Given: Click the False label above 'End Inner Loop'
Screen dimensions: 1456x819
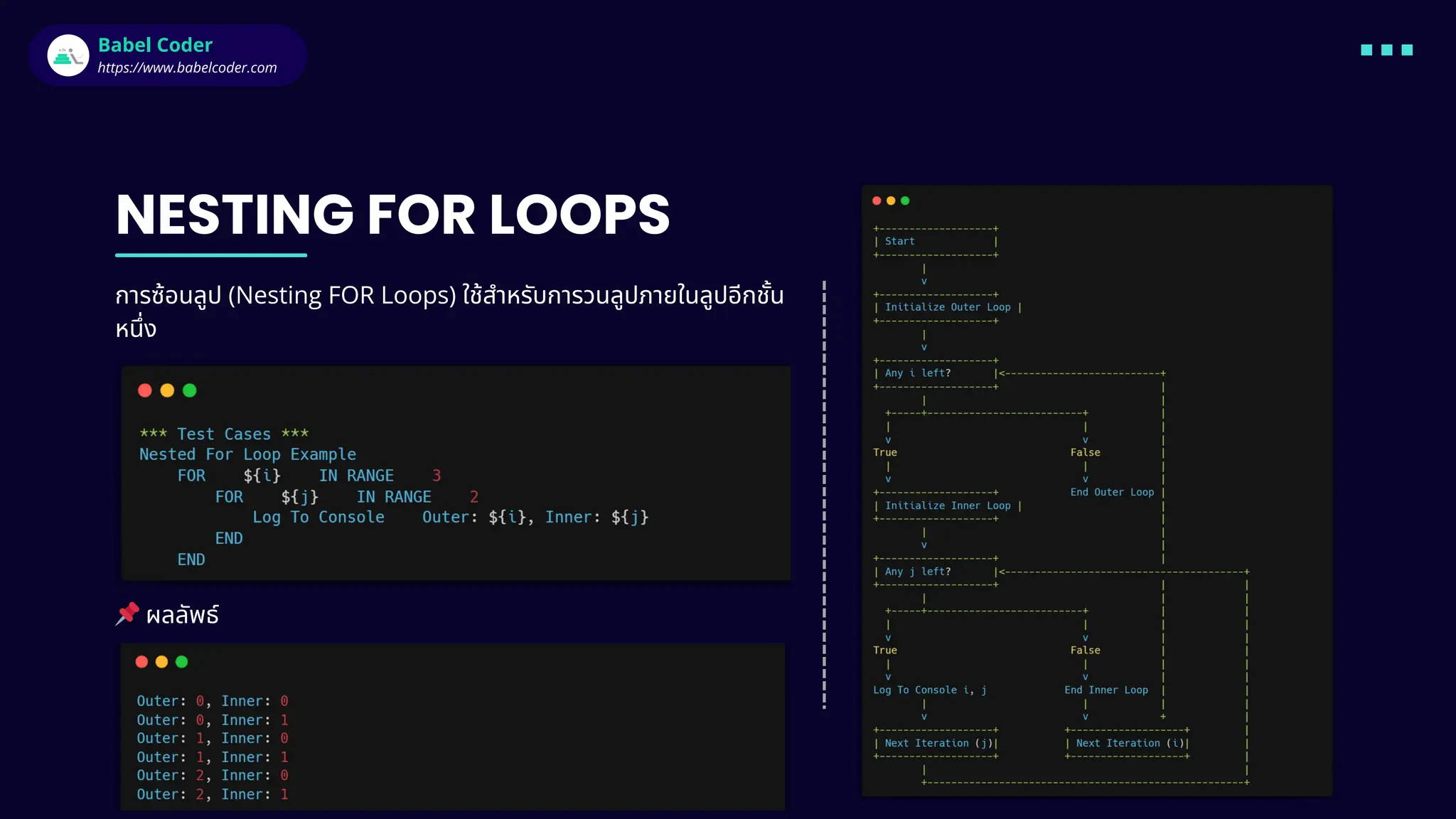Looking at the screenshot, I should pyautogui.click(x=1086, y=651).
